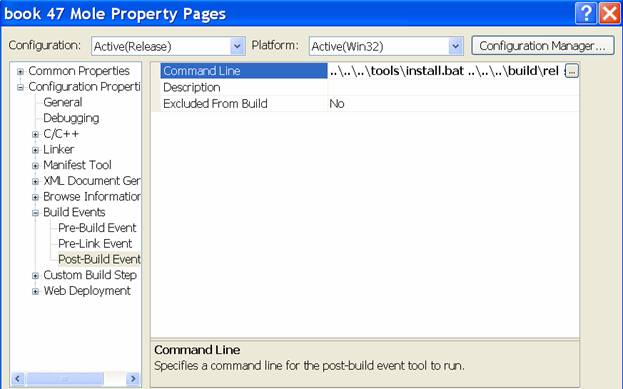Viewport: 623px width, 389px height.
Task: Click the Manifest Tool tree label
Action: [77, 165]
